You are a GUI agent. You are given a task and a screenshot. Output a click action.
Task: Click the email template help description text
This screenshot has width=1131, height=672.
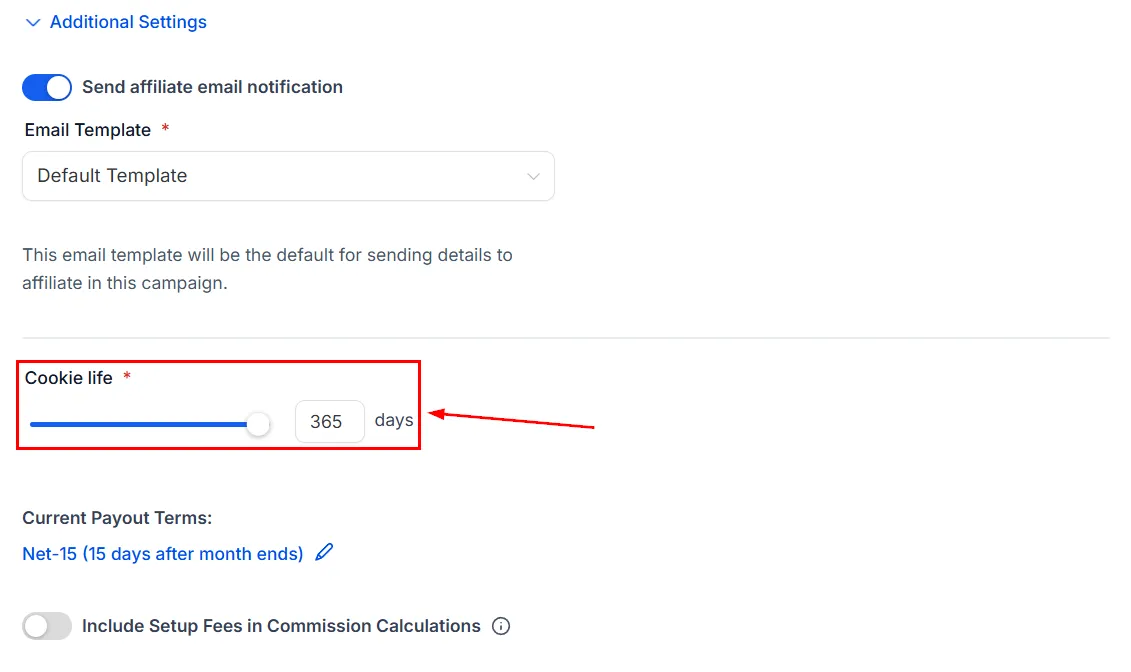pyautogui.click(x=267, y=269)
